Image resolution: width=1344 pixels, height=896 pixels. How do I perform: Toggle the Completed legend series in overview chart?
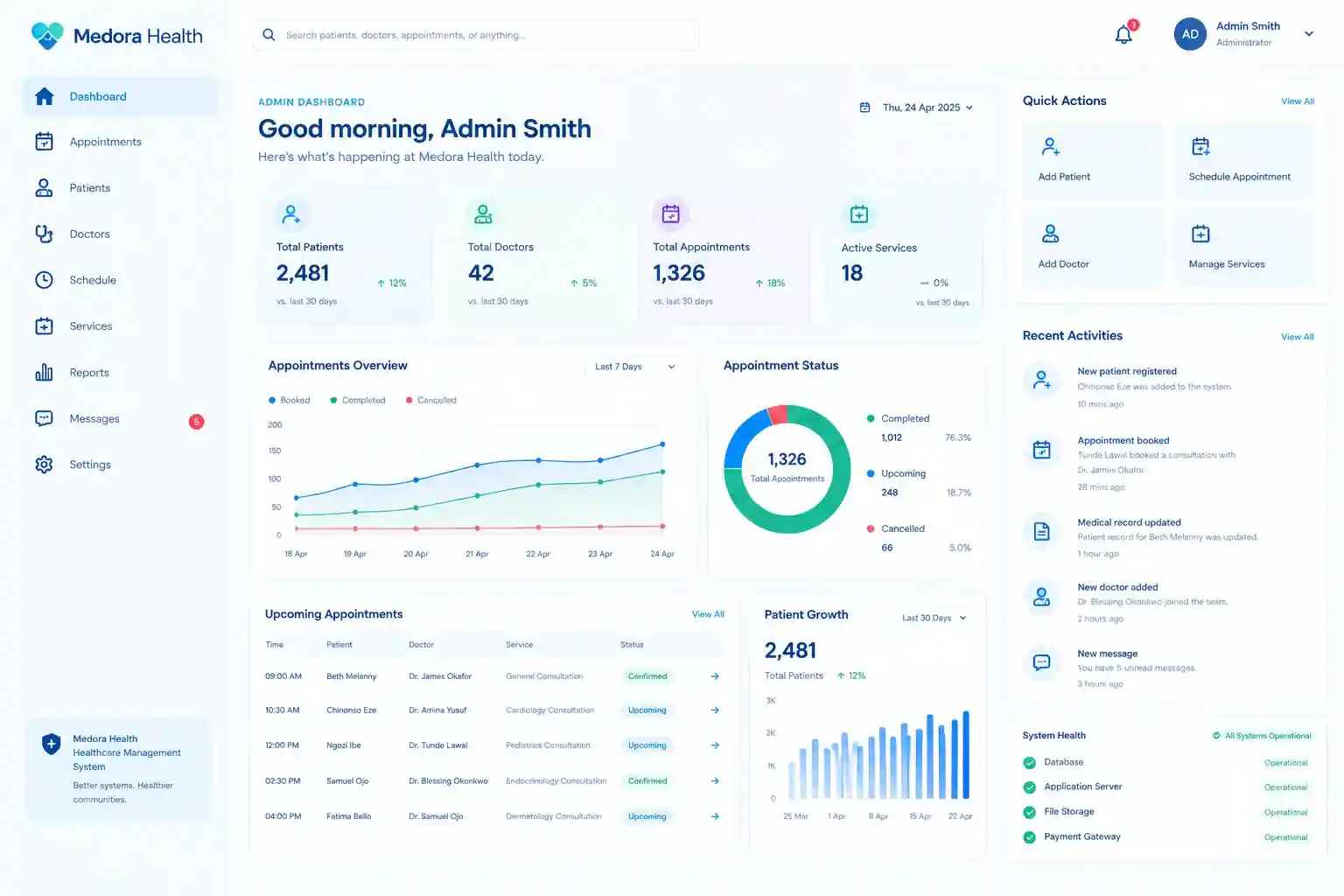click(x=358, y=400)
